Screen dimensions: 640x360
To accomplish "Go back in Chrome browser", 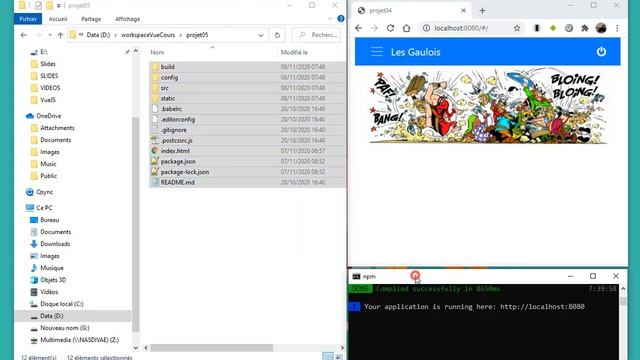I will [358, 28].
